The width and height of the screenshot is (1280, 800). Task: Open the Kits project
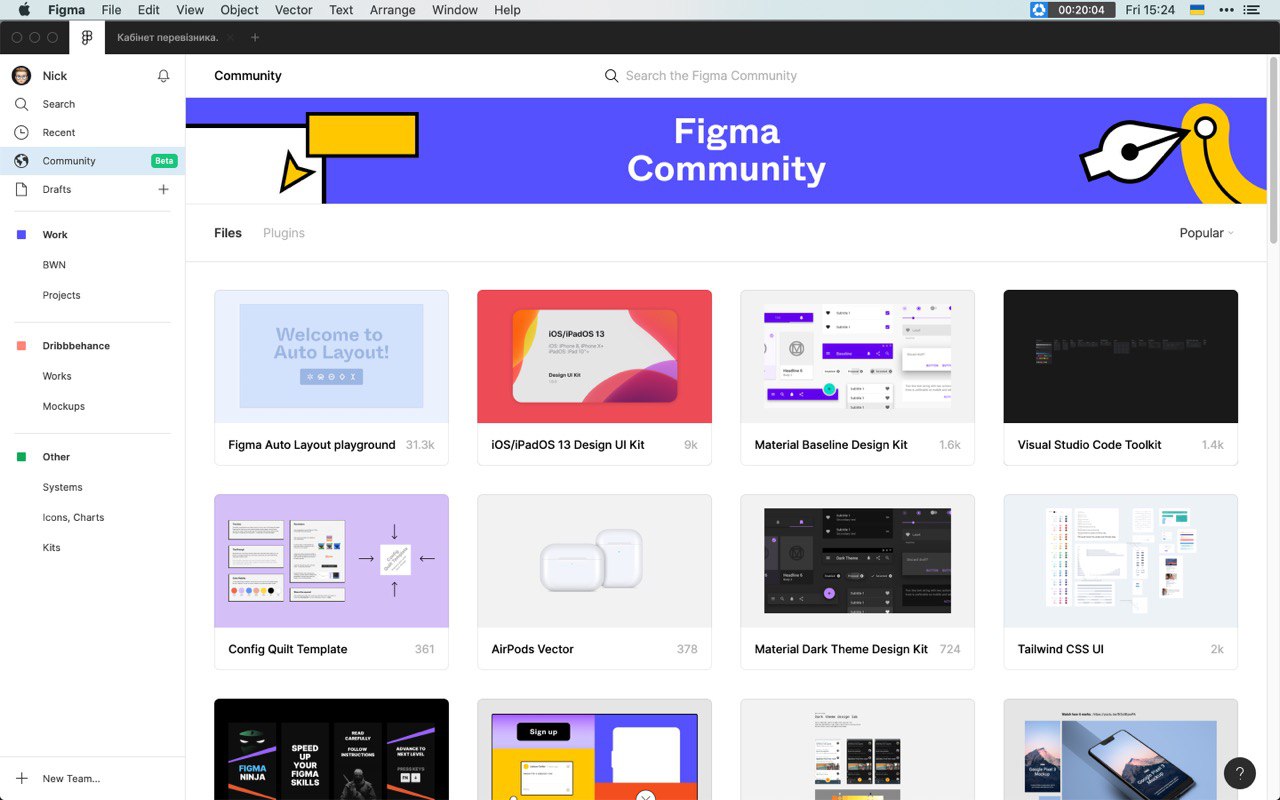52,547
